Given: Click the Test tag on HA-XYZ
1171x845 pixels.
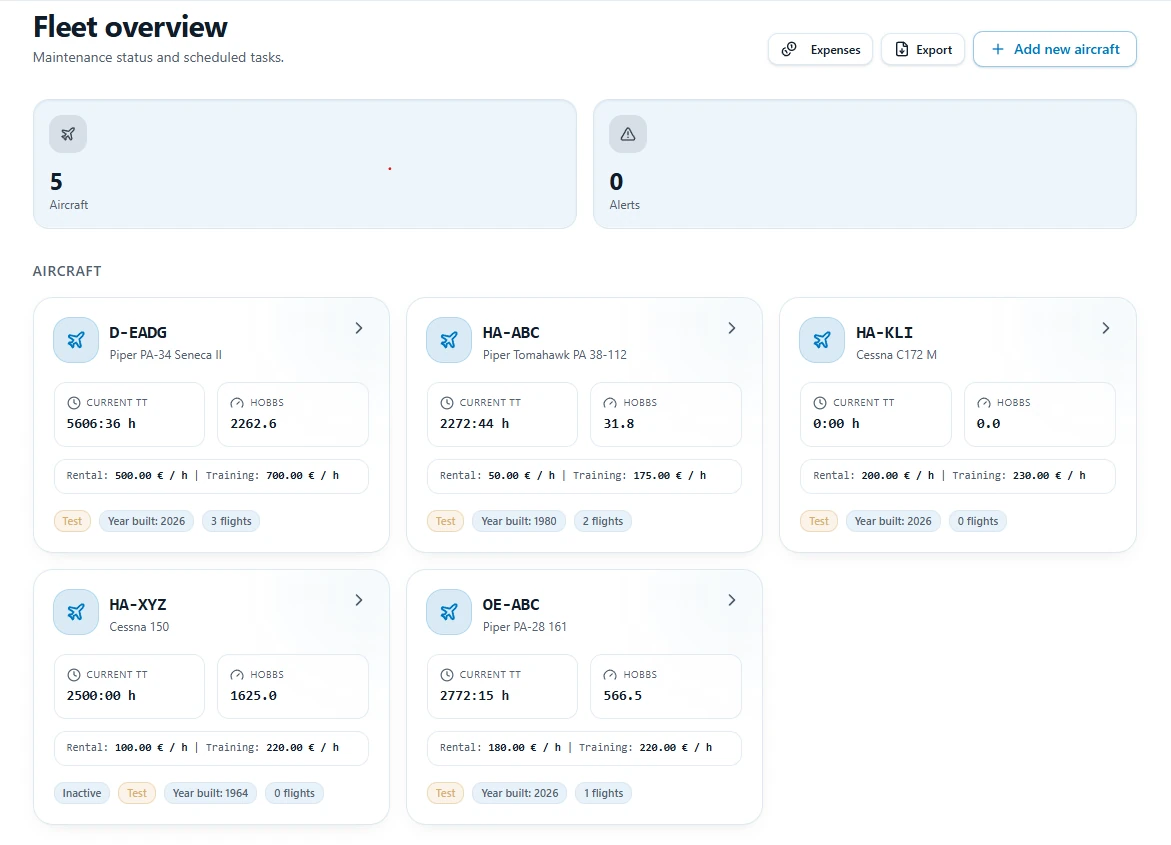Looking at the screenshot, I should 137,793.
